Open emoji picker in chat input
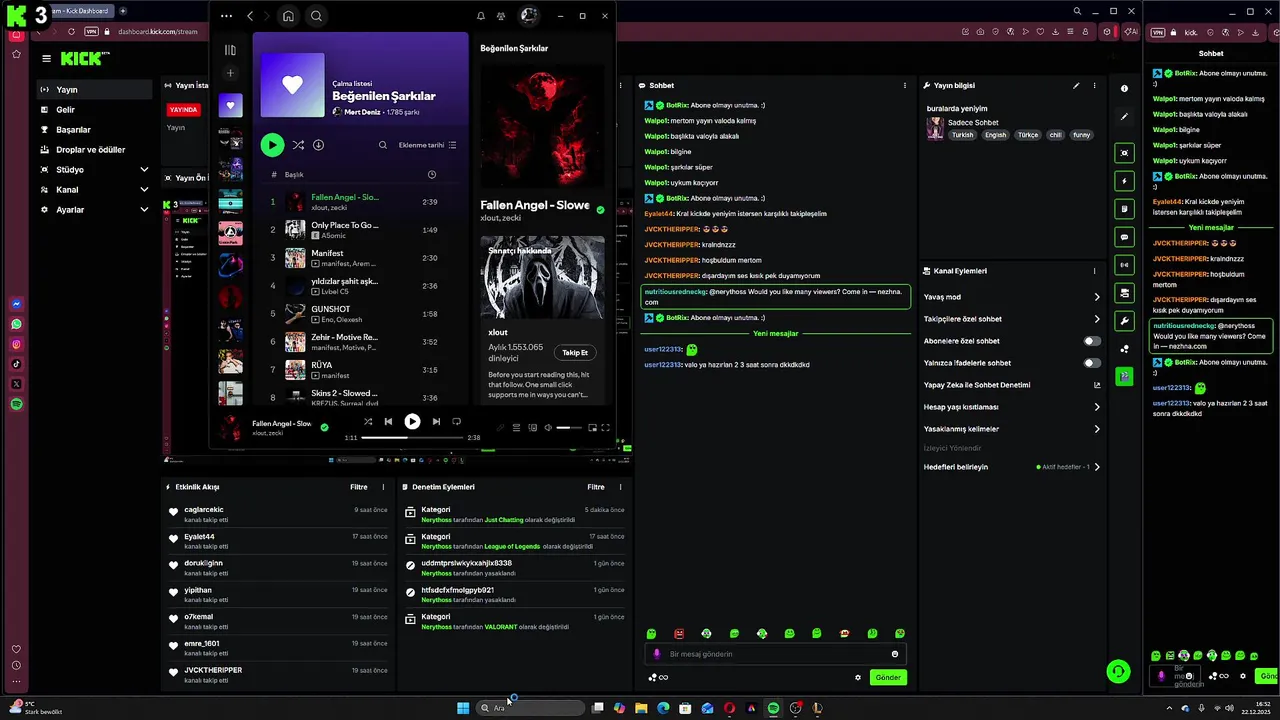This screenshot has height=720, width=1280. pos(895,654)
